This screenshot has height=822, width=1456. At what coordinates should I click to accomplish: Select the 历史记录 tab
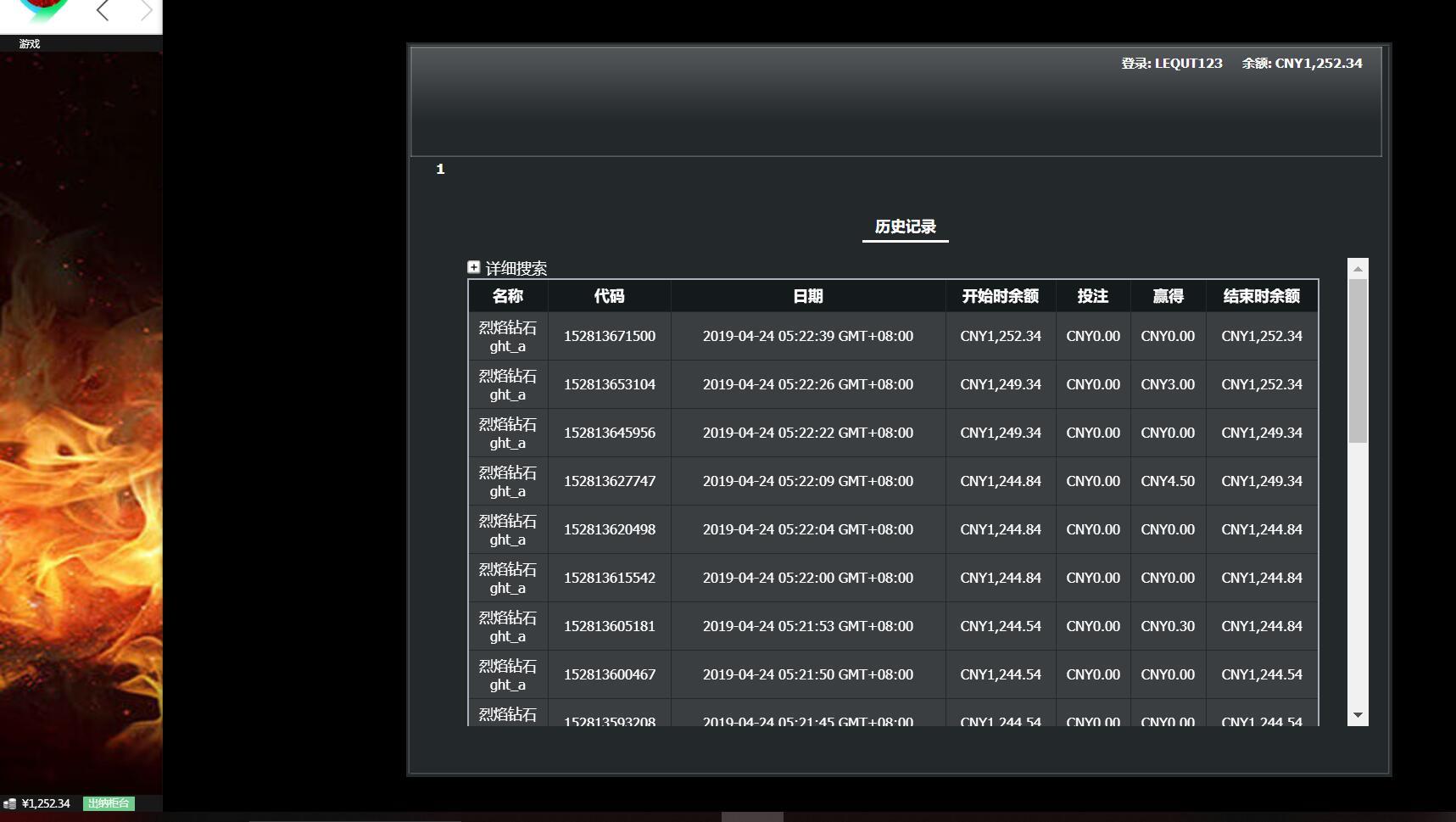(906, 226)
